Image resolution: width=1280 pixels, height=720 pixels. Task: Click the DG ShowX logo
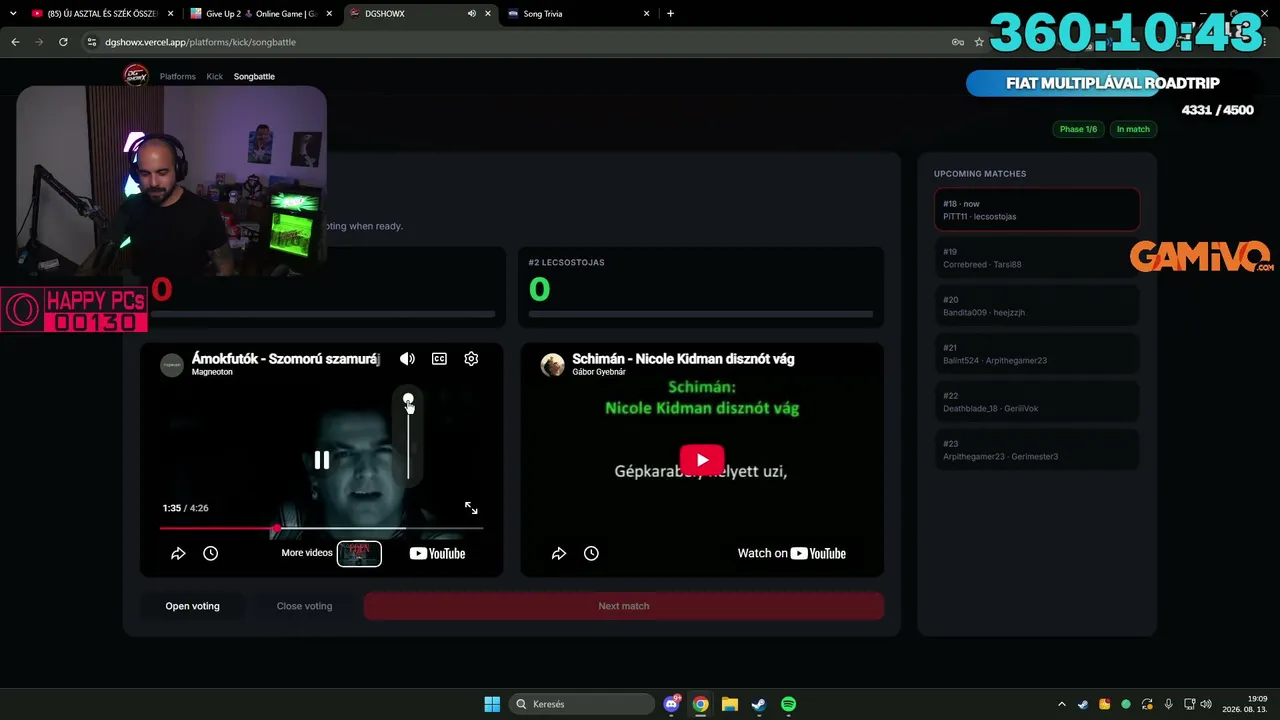pyautogui.click(x=135, y=75)
